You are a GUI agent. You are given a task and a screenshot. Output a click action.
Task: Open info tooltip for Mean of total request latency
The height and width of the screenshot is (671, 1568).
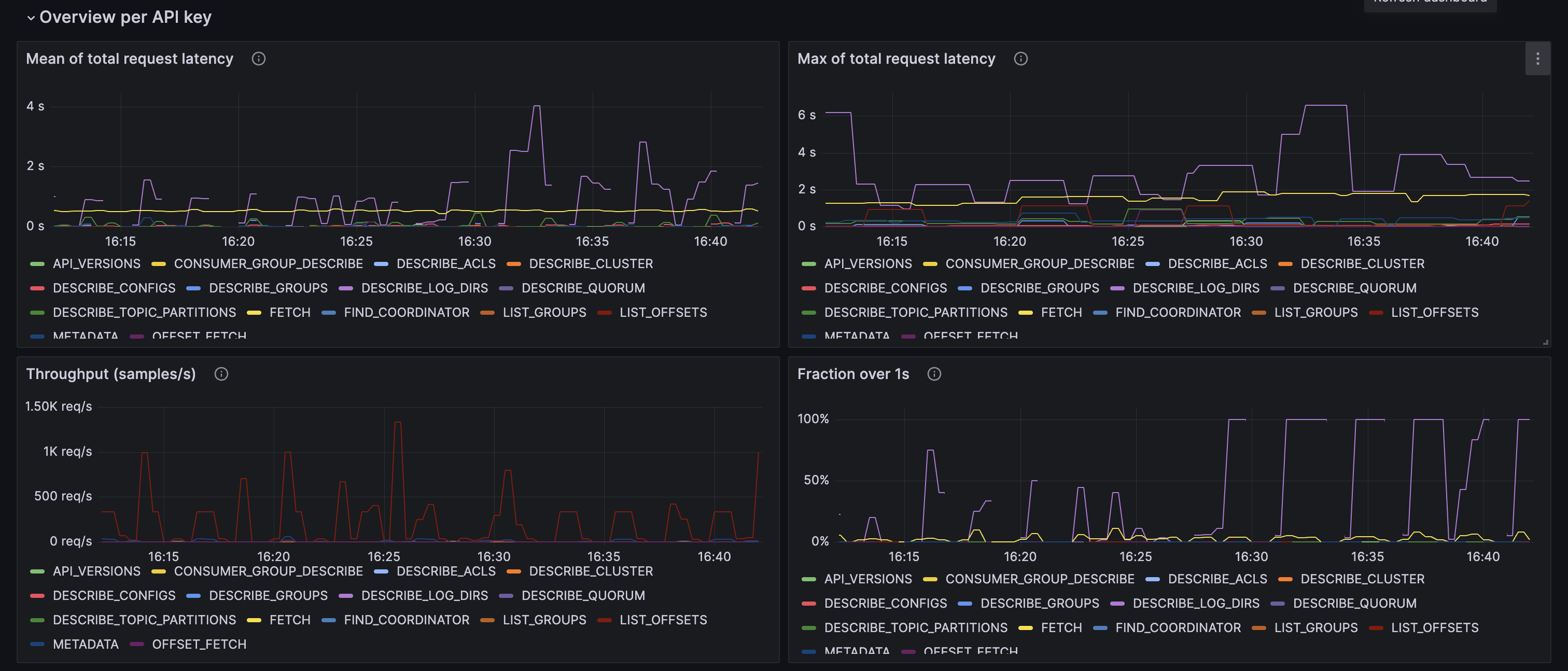(x=259, y=59)
